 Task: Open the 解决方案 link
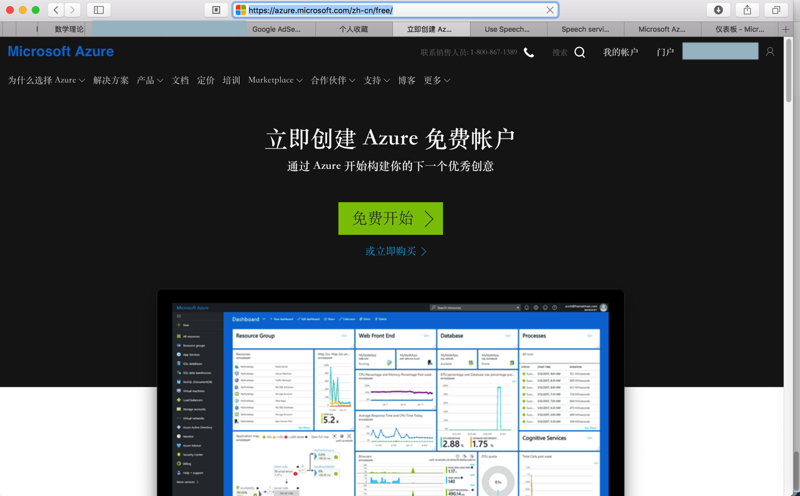[111, 80]
